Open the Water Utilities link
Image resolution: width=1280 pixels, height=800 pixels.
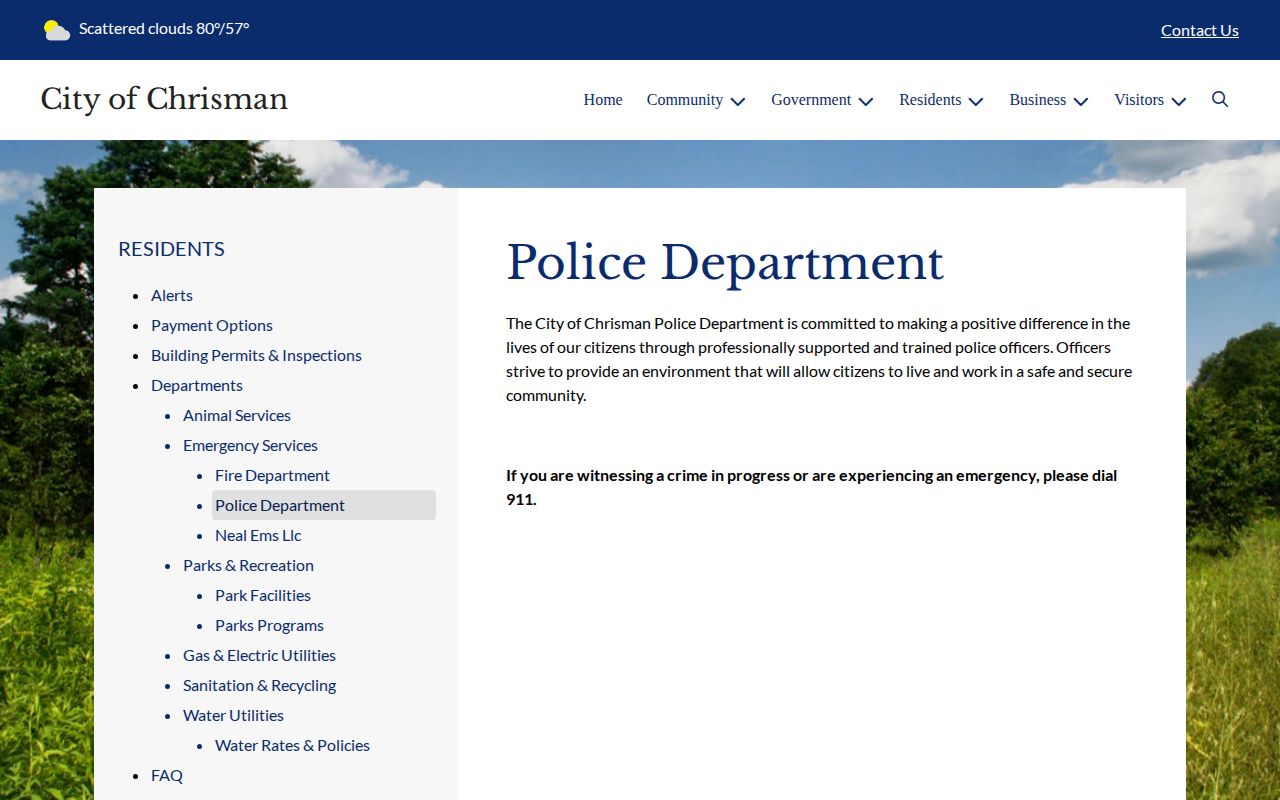(233, 715)
